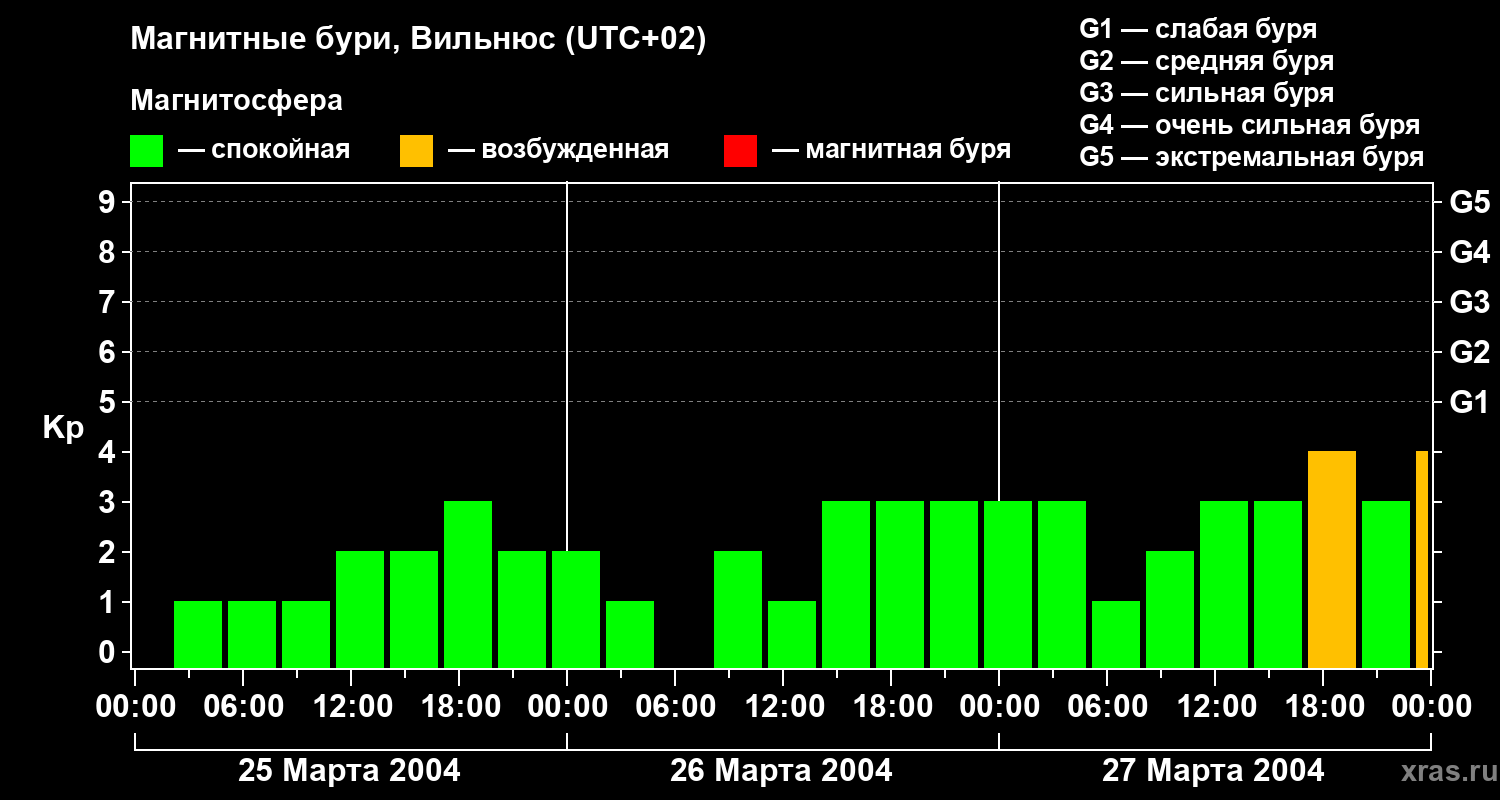Click 'G3 — сильная буря' description line
1500x800 pixels.
point(1207,93)
